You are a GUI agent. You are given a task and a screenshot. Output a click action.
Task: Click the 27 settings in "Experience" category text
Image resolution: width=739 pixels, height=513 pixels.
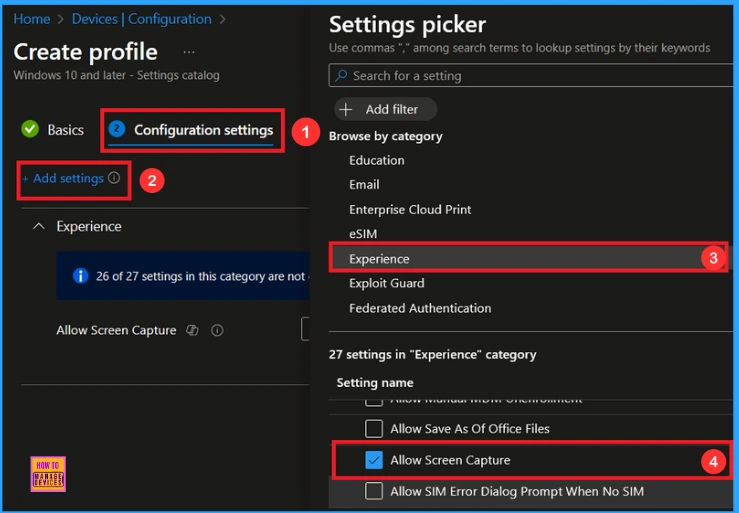[432, 354]
